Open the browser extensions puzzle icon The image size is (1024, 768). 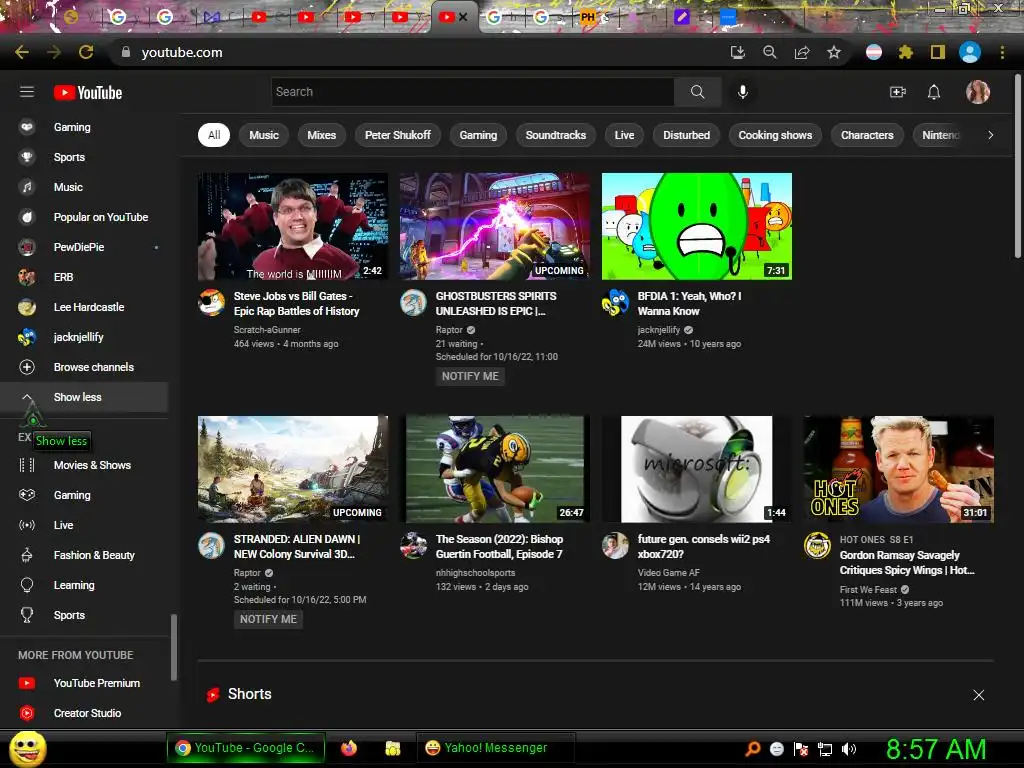(x=905, y=52)
